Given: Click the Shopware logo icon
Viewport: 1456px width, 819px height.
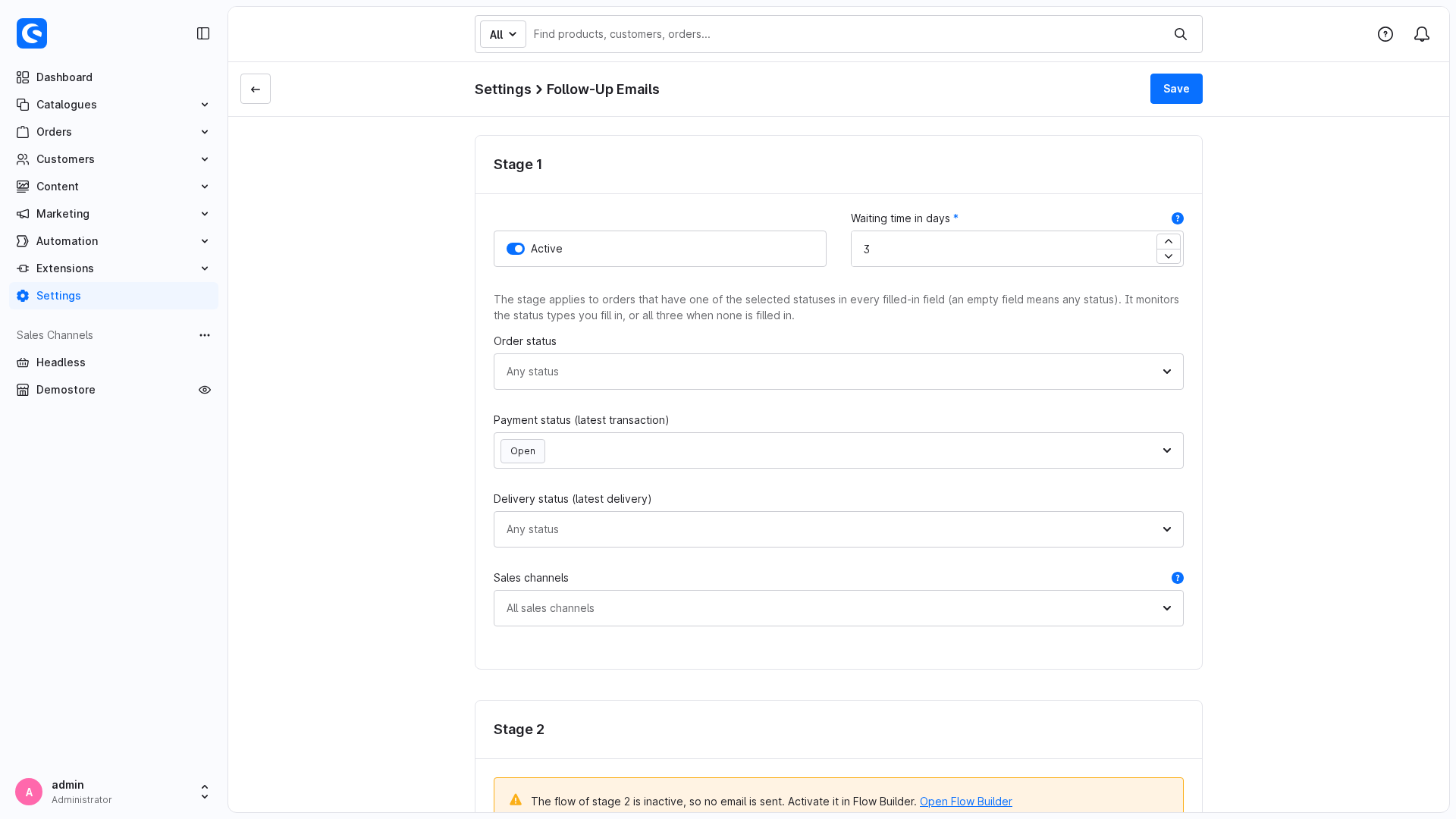Looking at the screenshot, I should [x=32, y=33].
